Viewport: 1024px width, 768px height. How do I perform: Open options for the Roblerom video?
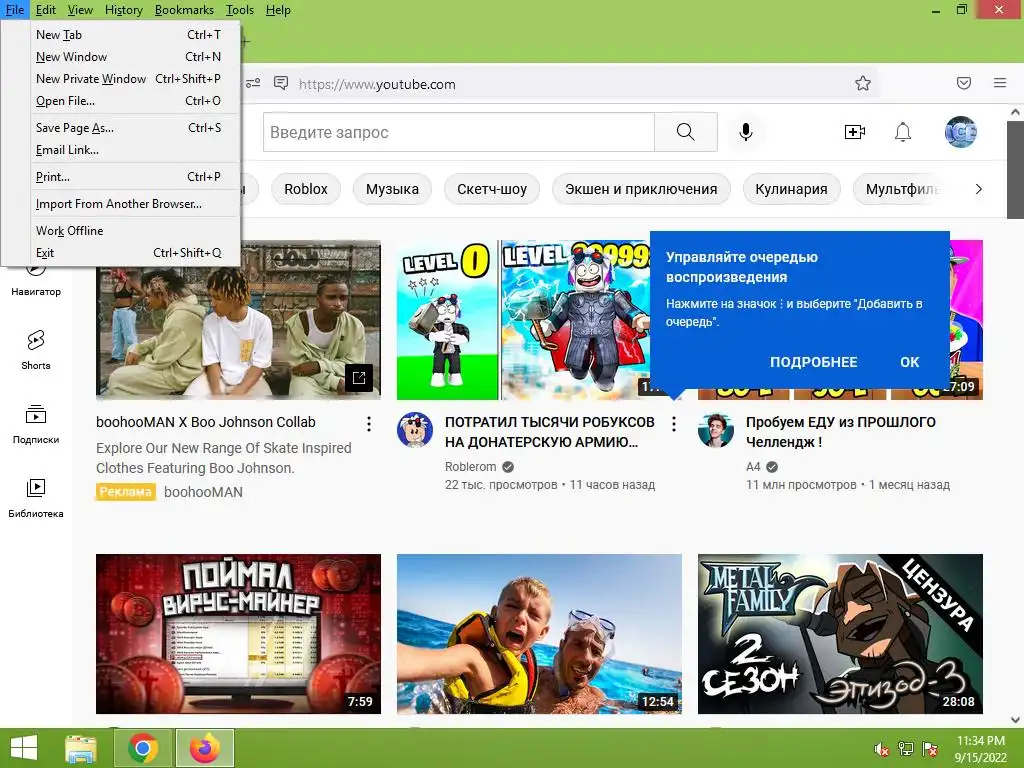pos(673,424)
